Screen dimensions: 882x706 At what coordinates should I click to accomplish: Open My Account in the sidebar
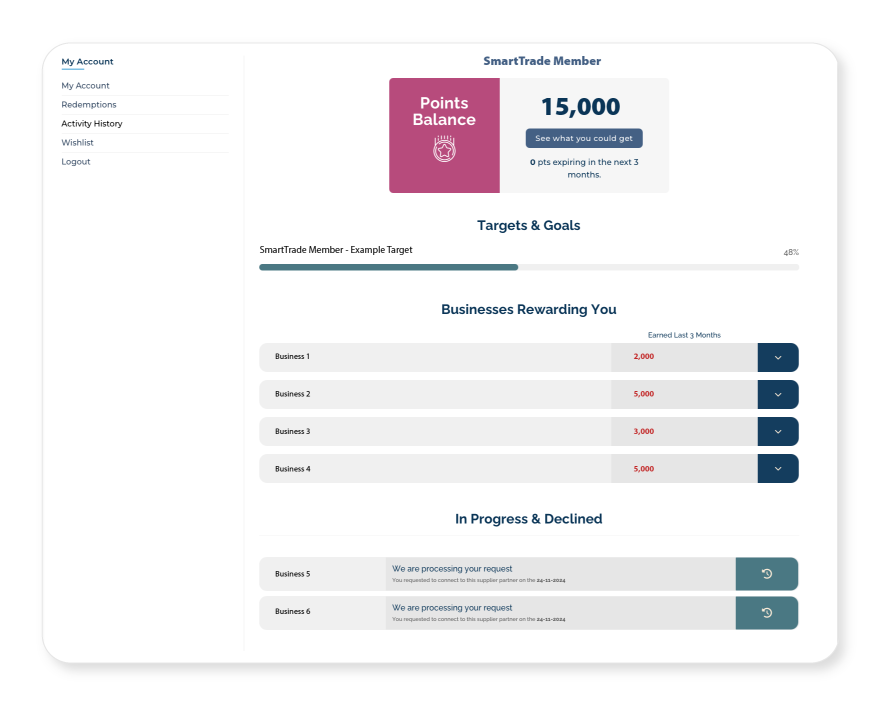click(86, 86)
